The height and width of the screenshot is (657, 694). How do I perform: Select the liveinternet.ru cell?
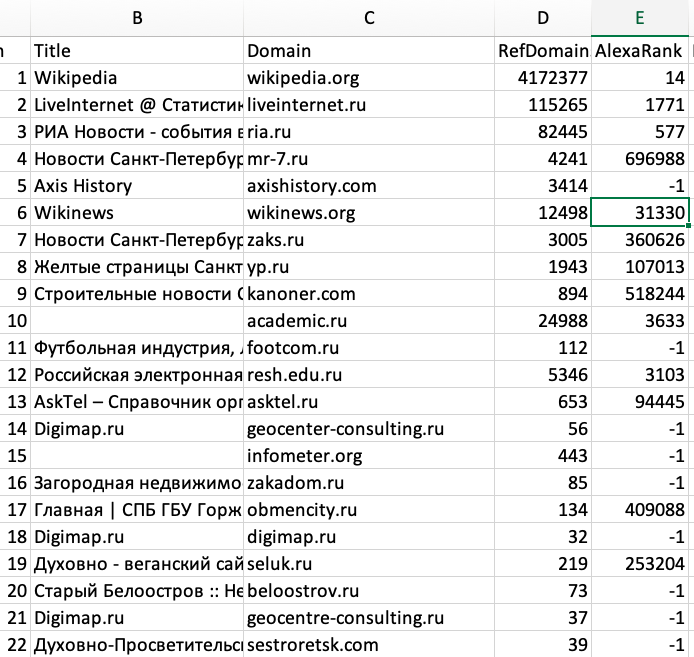369,104
